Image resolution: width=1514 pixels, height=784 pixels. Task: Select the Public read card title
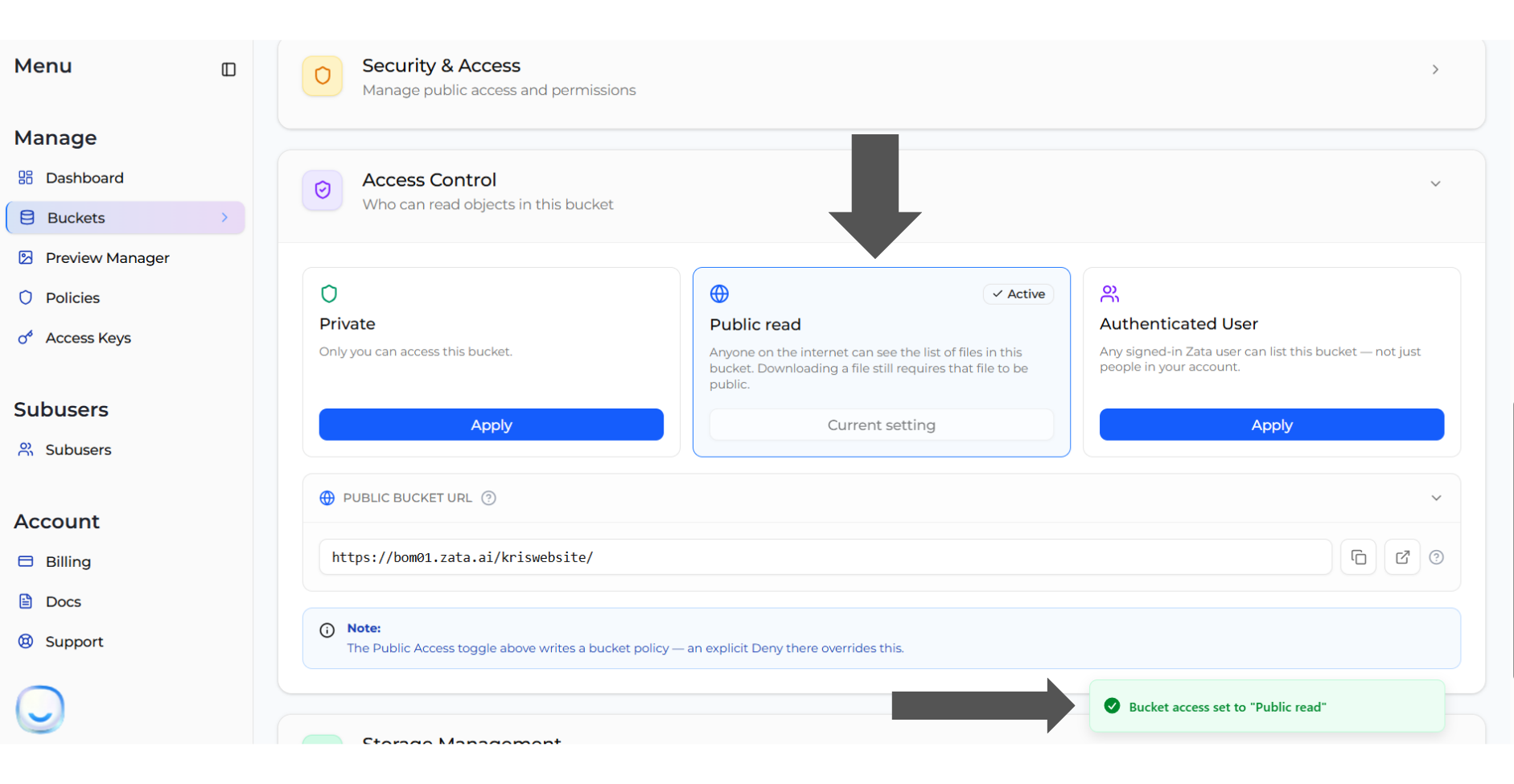pyautogui.click(x=755, y=325)
